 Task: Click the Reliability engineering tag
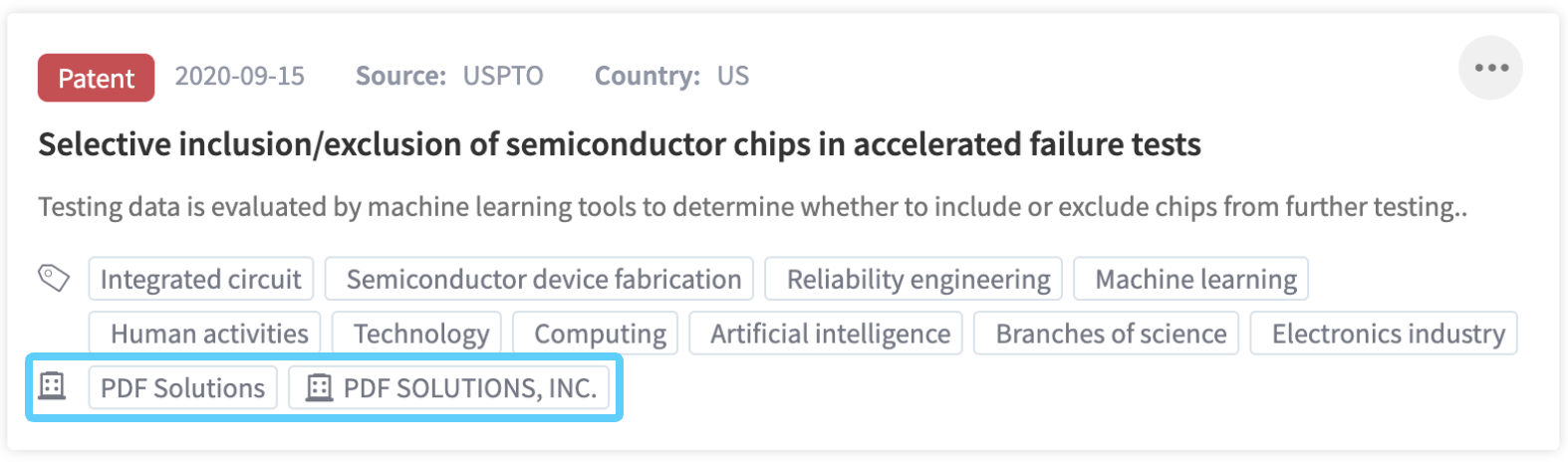(x=917, y=279)
